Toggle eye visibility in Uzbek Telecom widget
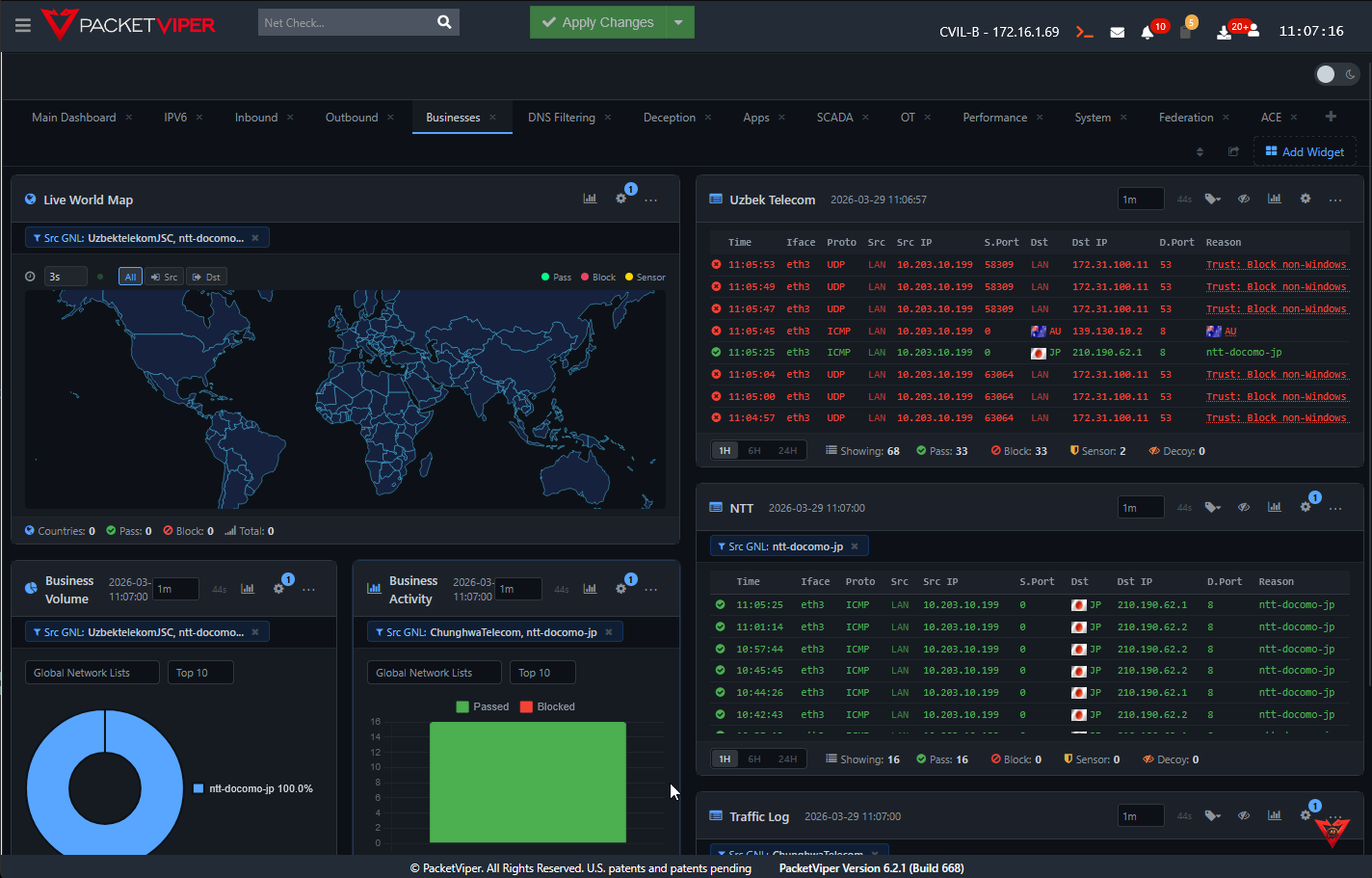This screenshot has height=878, width=1372. click(x=1244, y=199)
